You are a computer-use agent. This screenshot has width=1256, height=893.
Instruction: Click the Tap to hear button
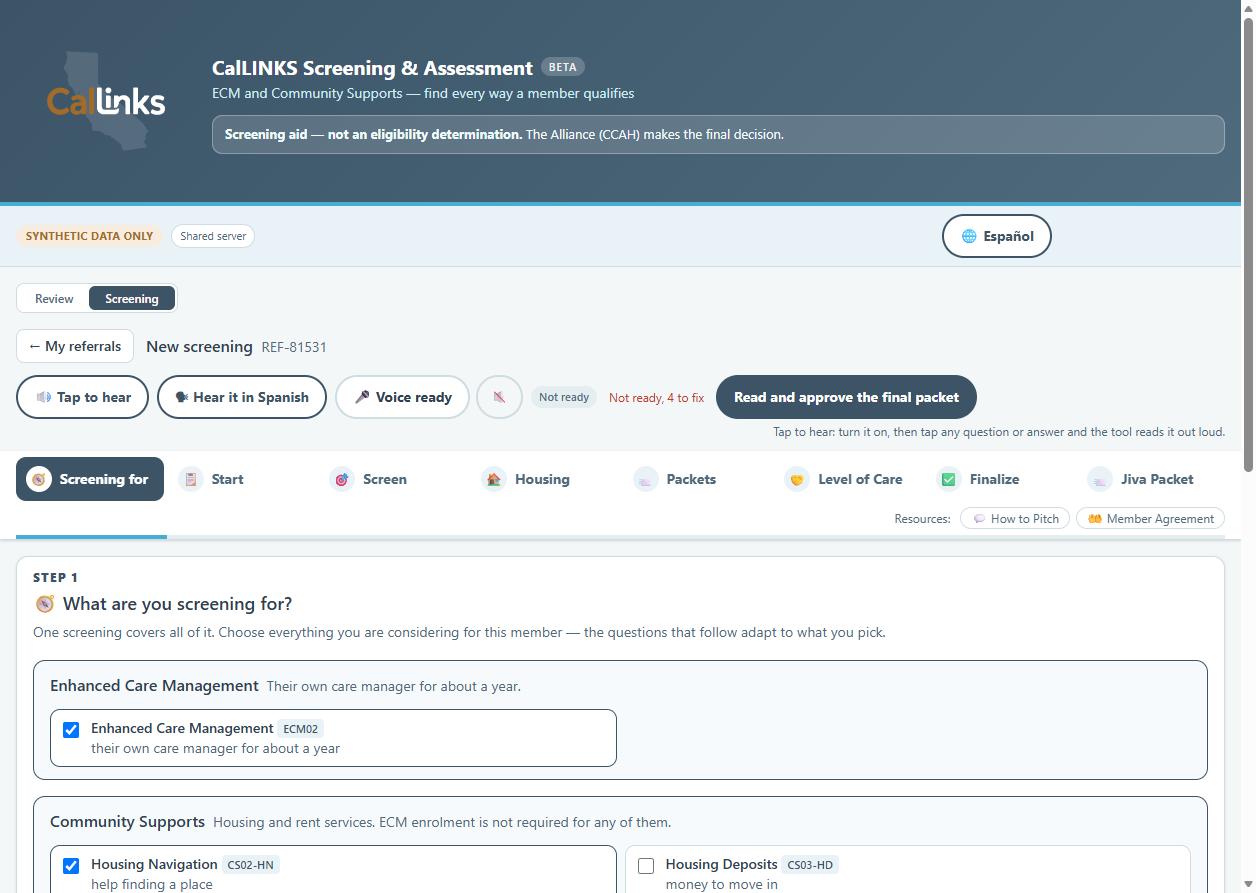pos(82,397)
